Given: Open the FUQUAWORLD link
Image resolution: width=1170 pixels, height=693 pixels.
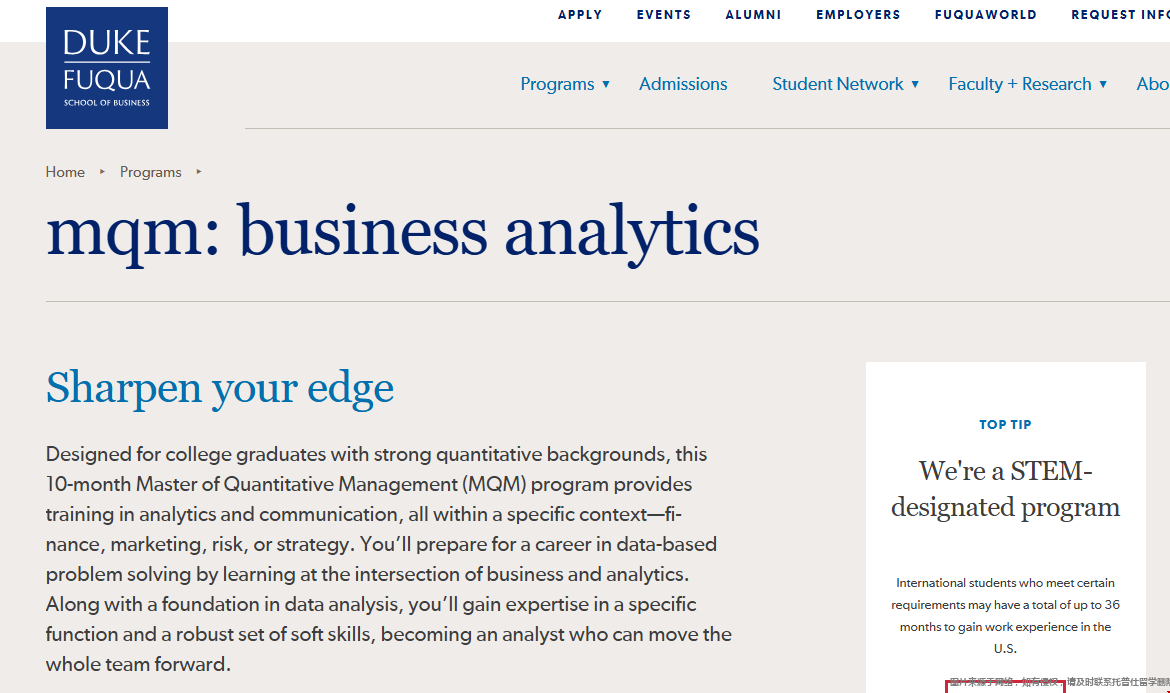Looking at the screenshot, I should point(985,15).
